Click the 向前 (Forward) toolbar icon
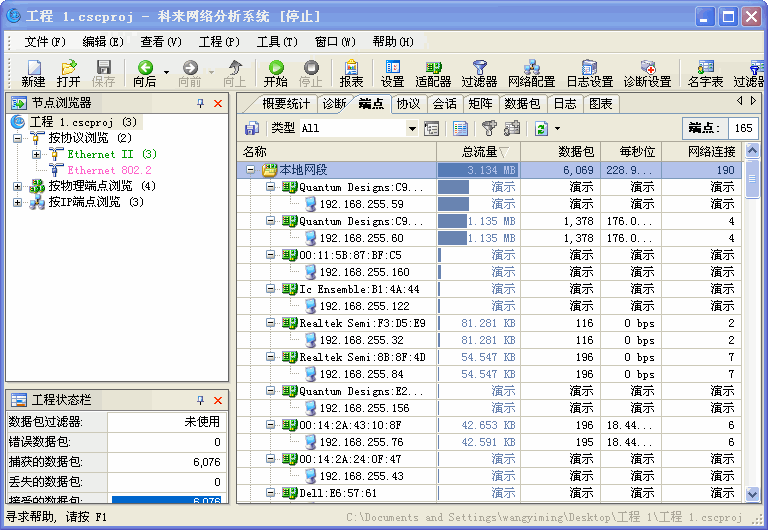Viewport: 768px width, 530px height. pyautogui.click(x=190, y=73)
